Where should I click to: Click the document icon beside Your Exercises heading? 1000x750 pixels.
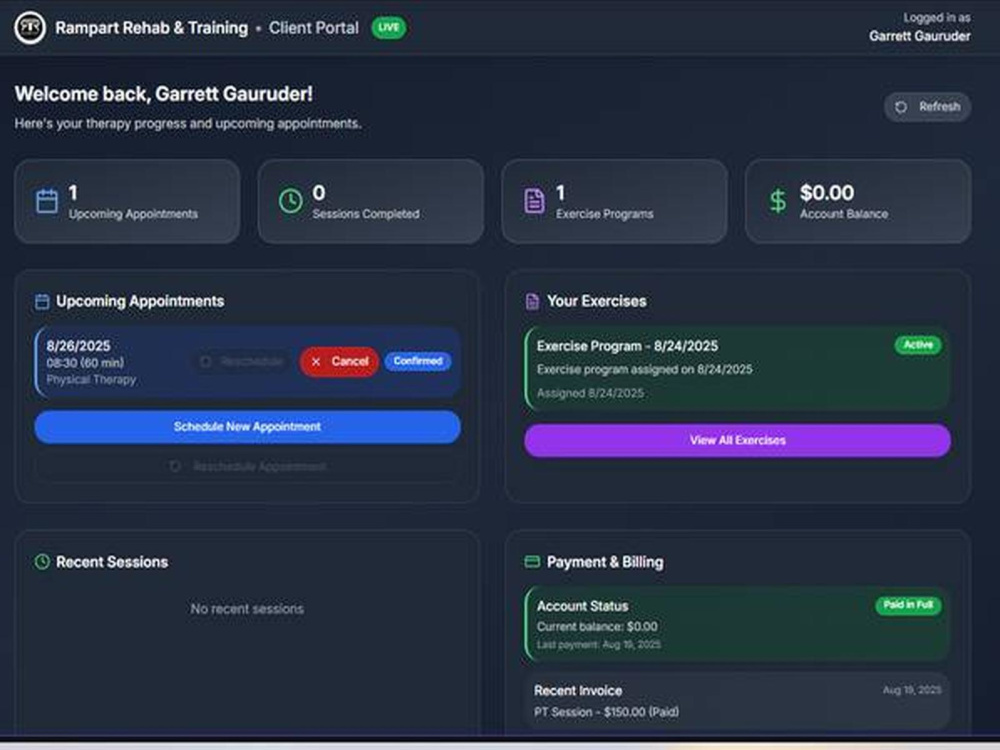point(532,302)
